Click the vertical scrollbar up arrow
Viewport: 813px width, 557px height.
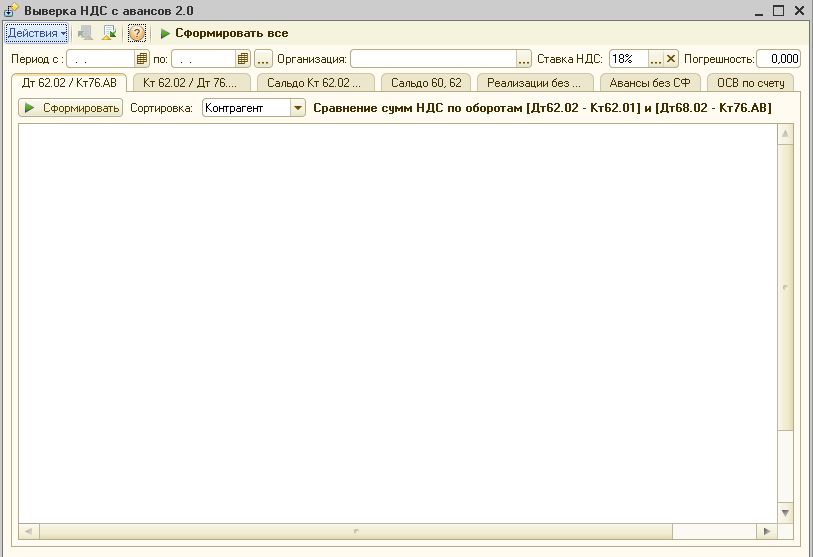pyautogui.click(x=786, y=134)
